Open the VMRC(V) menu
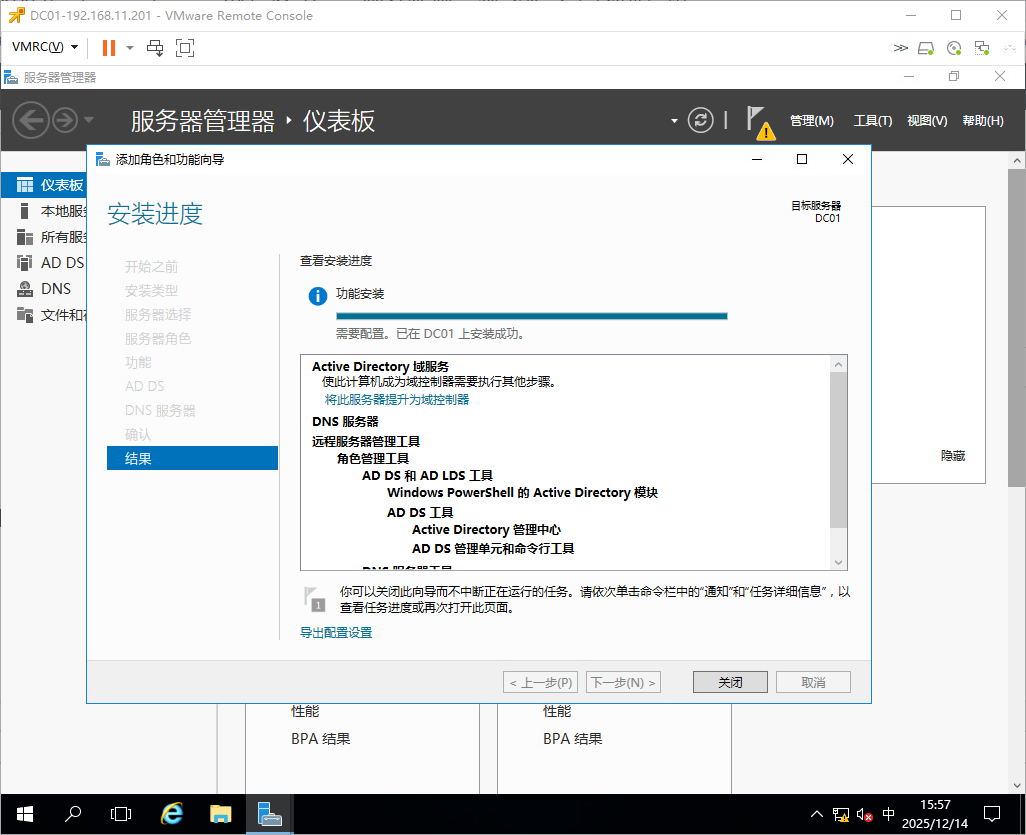The height and width of the screenshot is (835, 1026). (44, 47)
